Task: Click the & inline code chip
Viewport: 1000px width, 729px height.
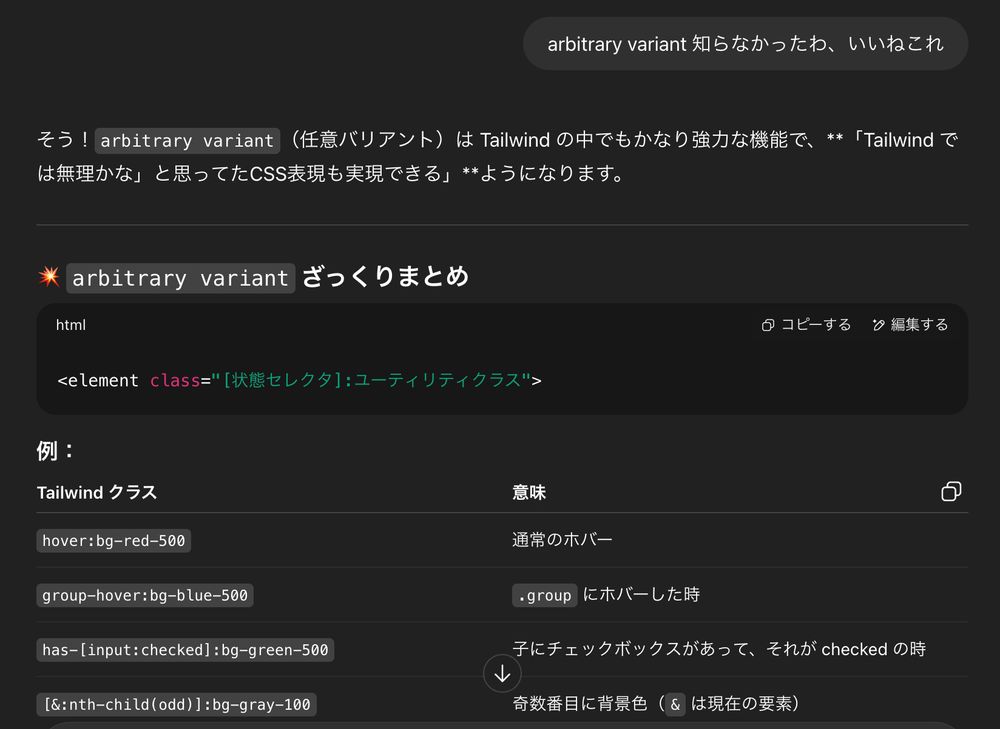Action: [675, 705]
